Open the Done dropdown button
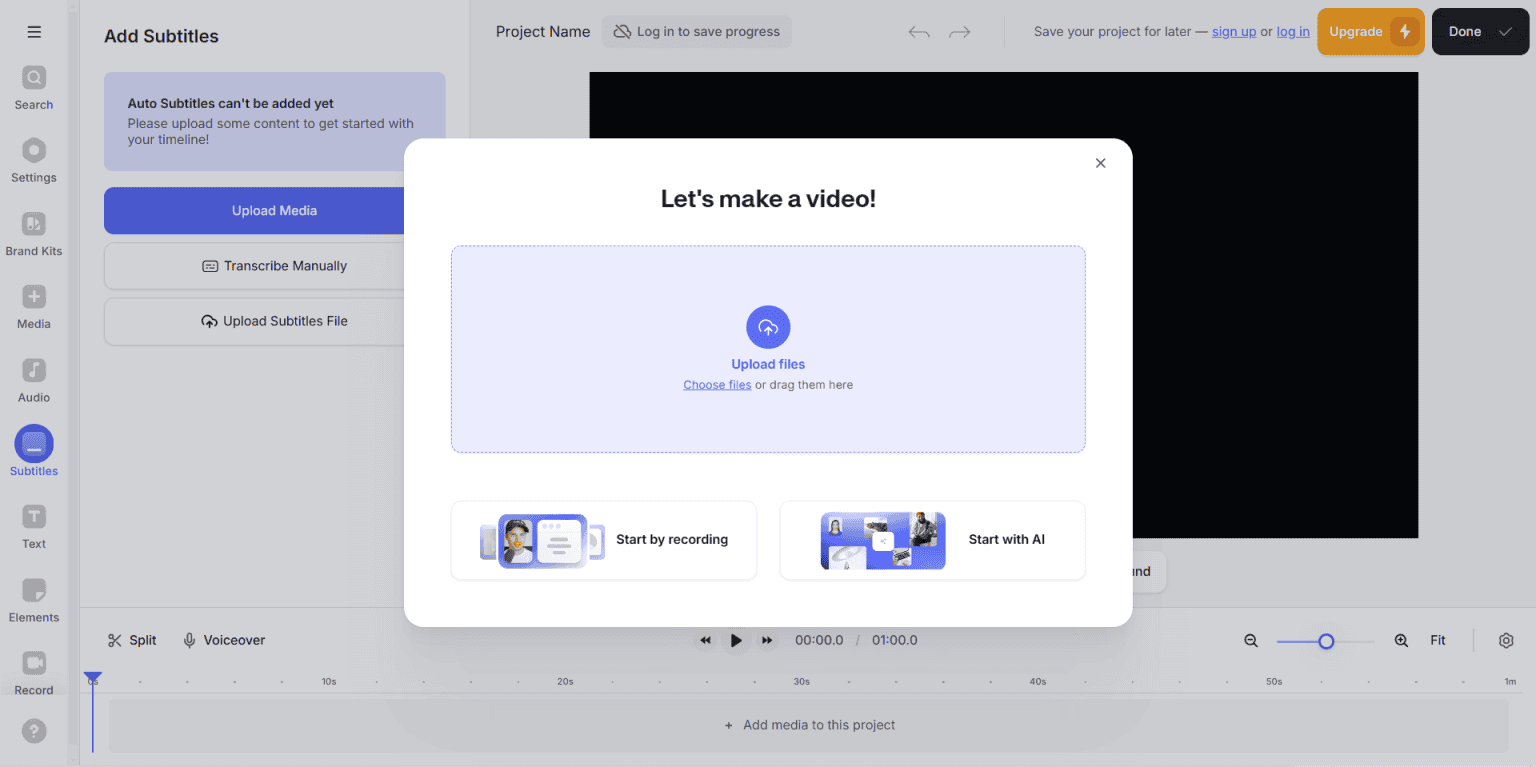Image resolution: width=1536 pixels, height=767 pixels. coord(1480,32)
